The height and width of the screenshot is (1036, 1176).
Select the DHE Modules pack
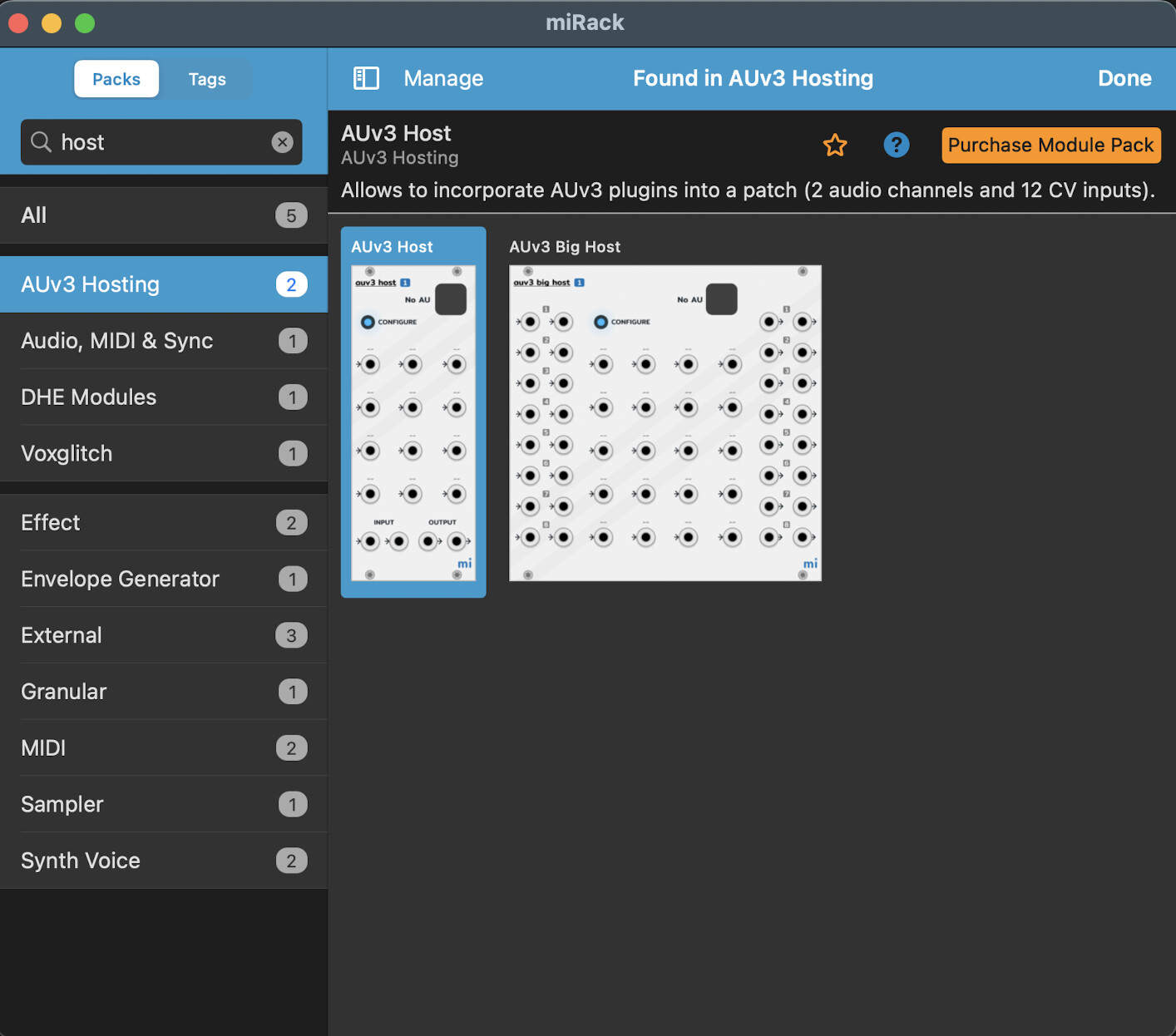point(164,397)
